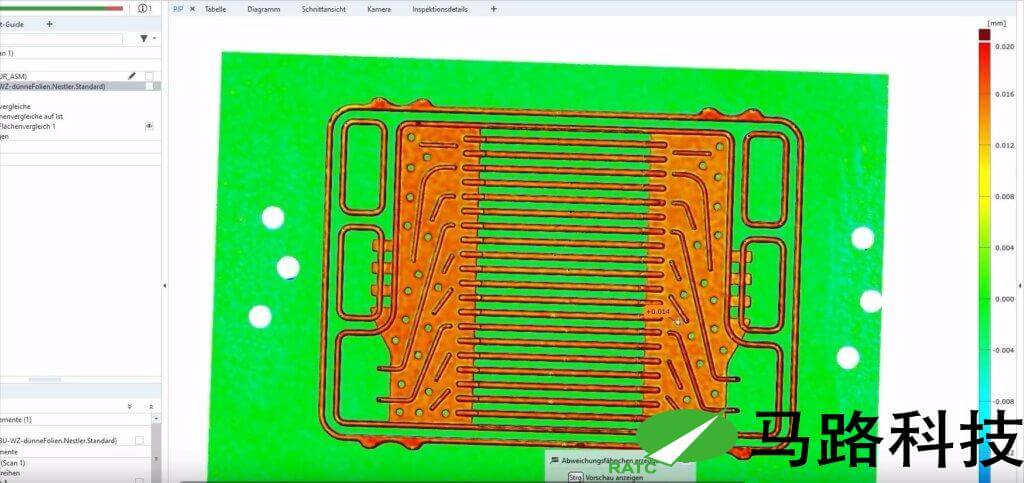The height and width of the screenshot is (483, 1024).
Task: Open the filter funnel dropdown
Action: tap(144, 39)
